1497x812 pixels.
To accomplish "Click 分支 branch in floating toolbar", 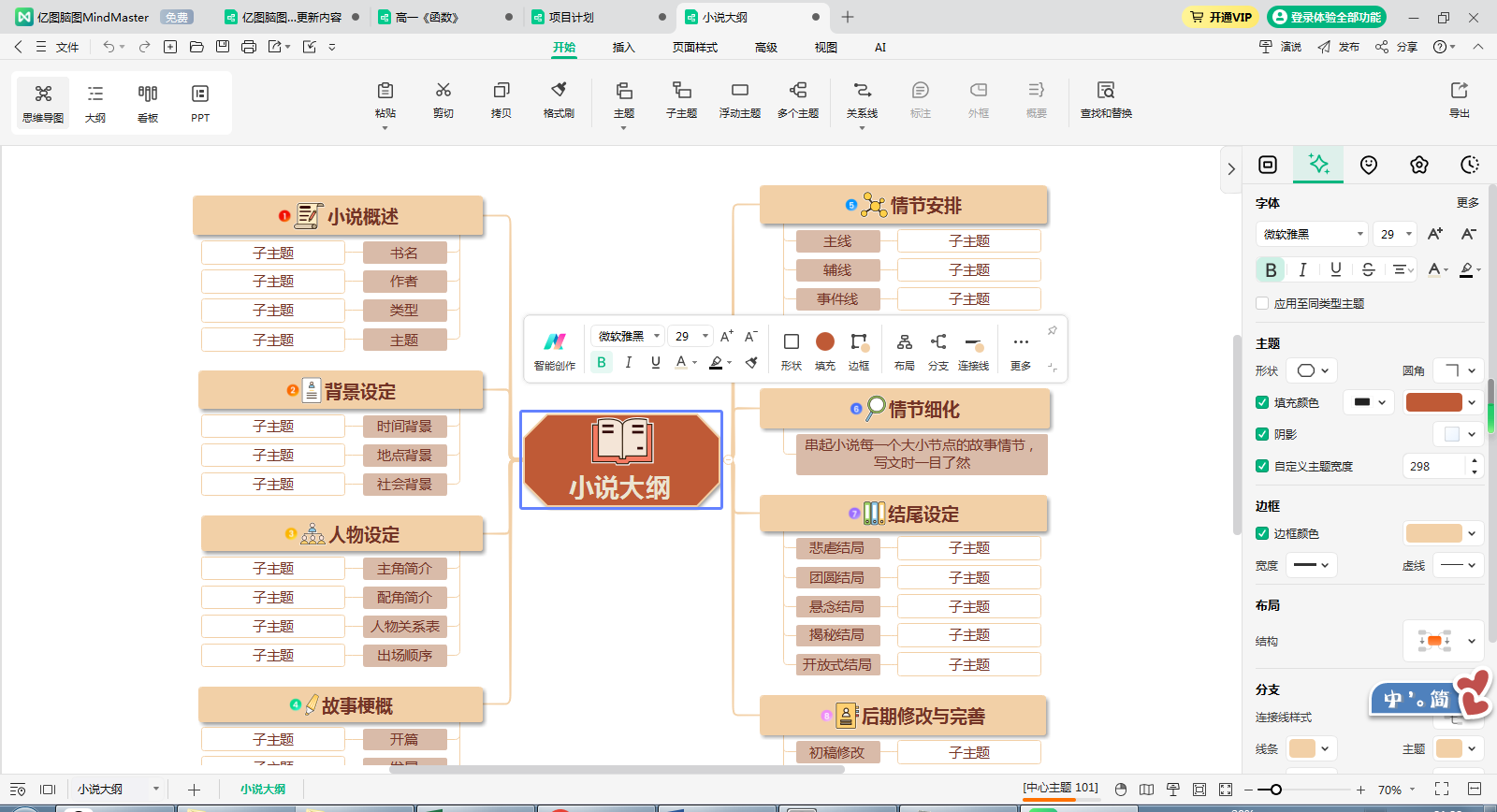I will tap(938, 351).
